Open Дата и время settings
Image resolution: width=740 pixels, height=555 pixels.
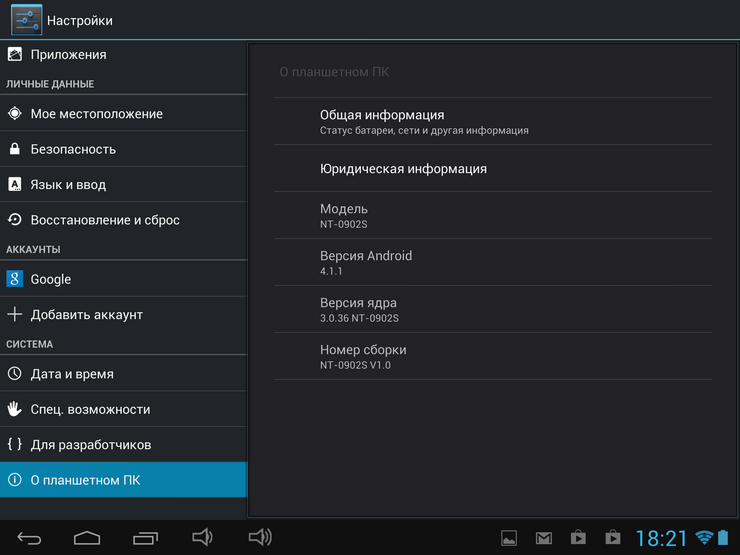coord(124,374)
